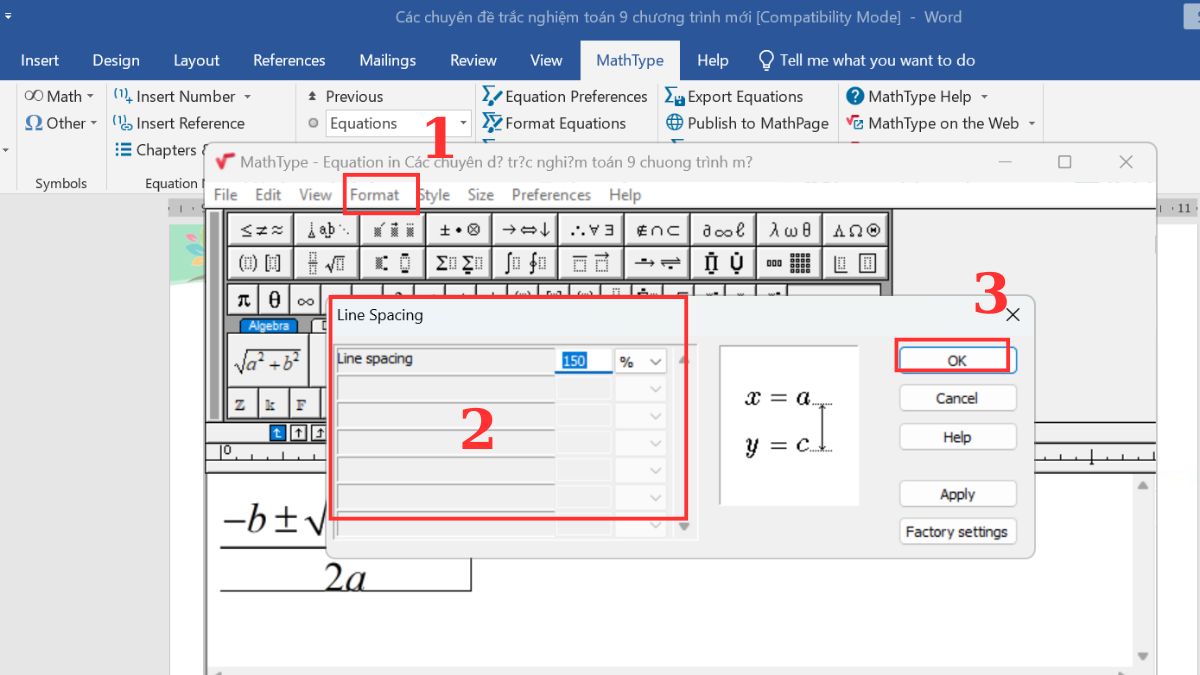Viewport: 1200px width, 675px height.
Task: Open the subscript and superscript templates palette
Action: [393, 263]
